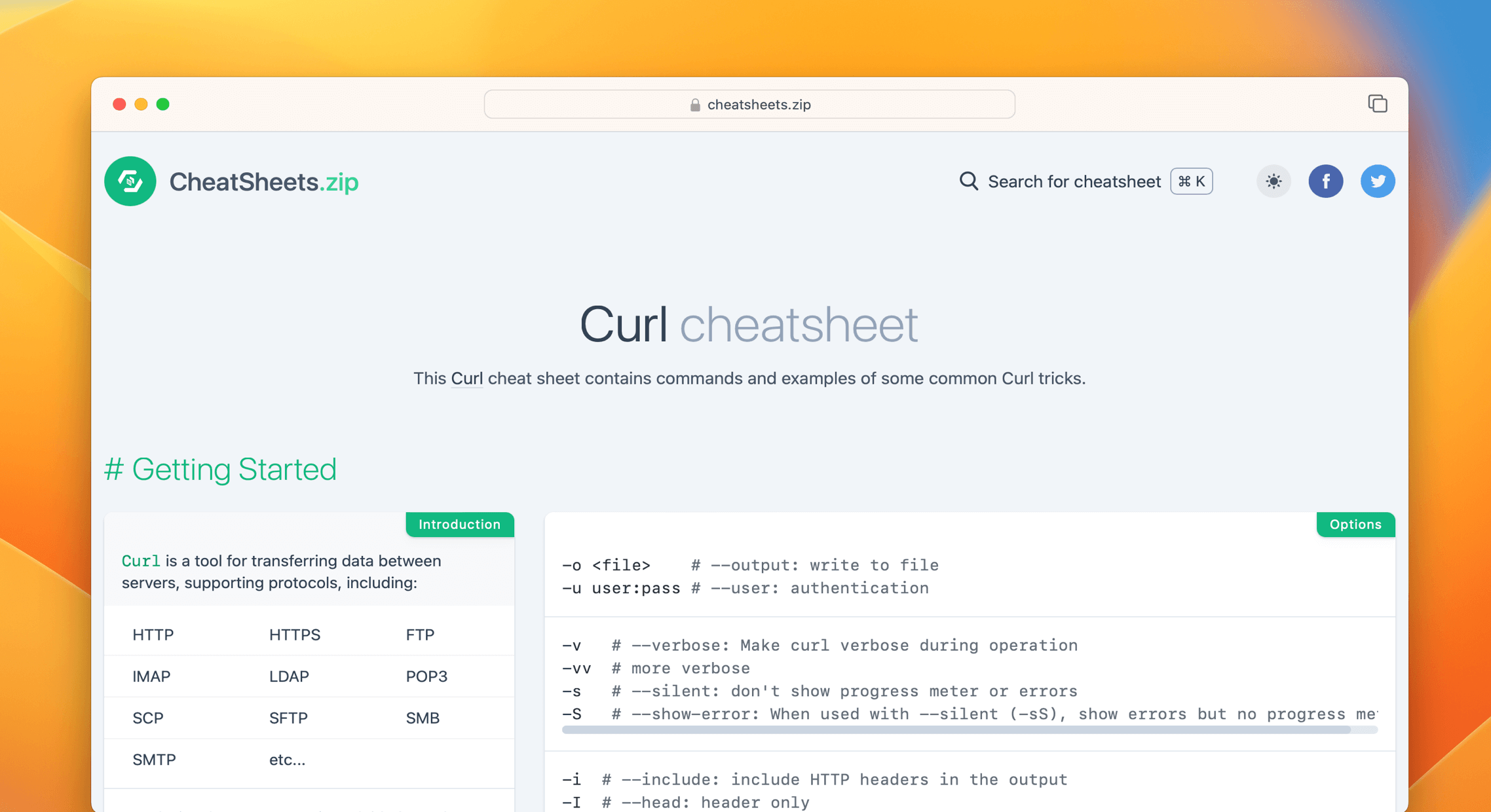Select the cheatsheets.zip address bar tab
Viewport: 1491px width, 812px height.
[x=758, y=104]
